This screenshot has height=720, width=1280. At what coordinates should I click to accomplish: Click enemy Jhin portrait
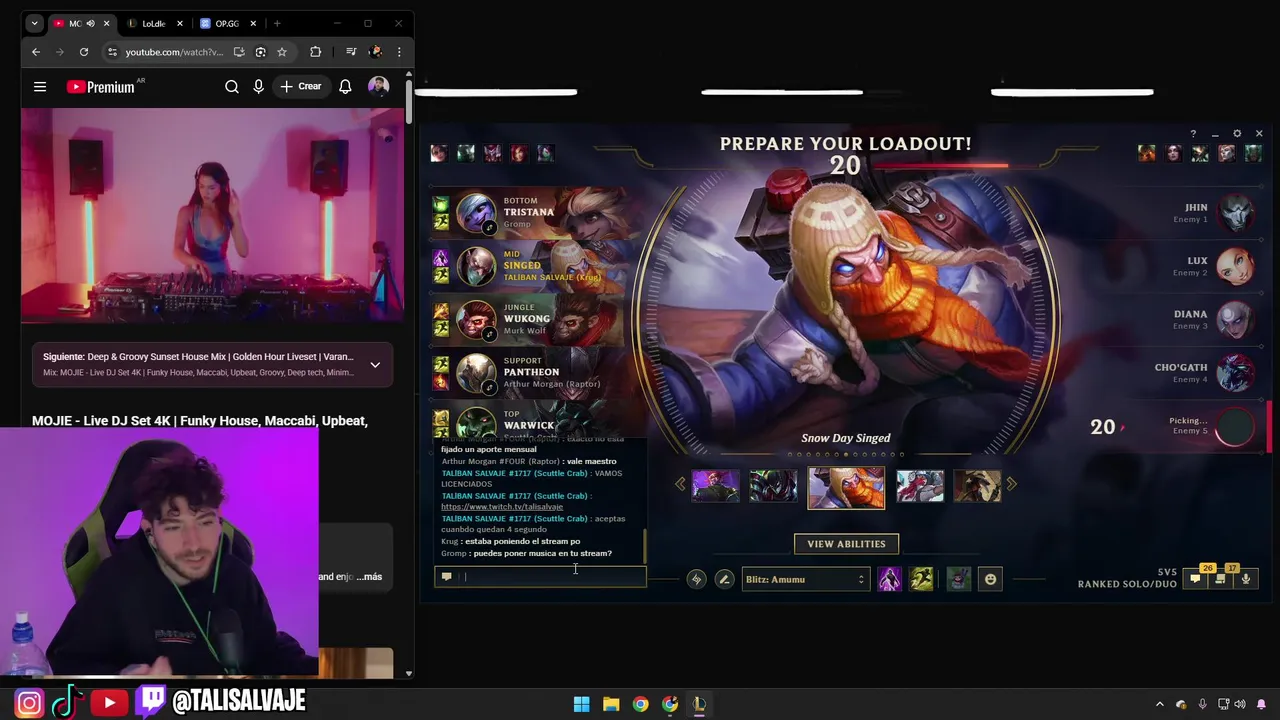[x=1236, y=212]
